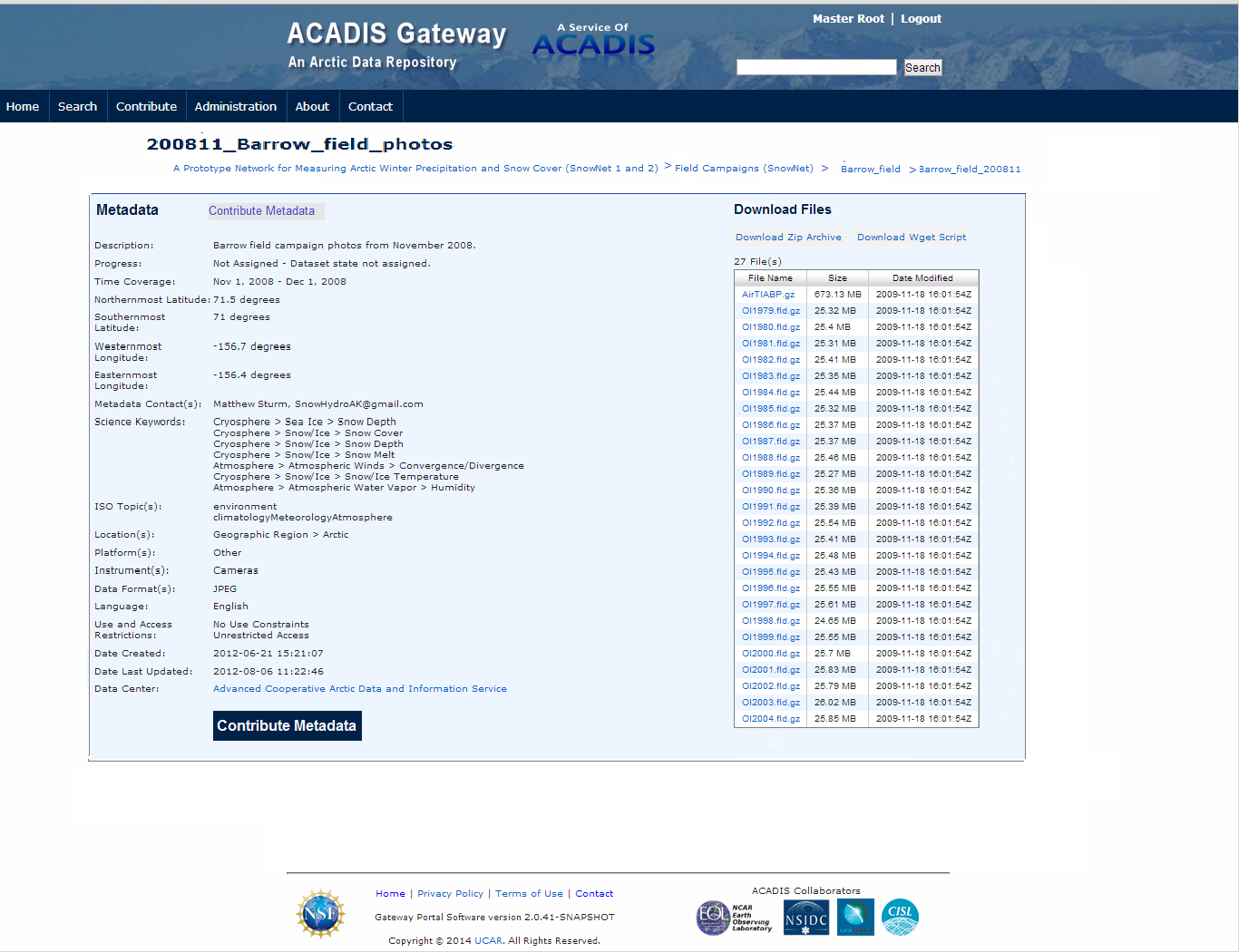Click the NSF logo in footer
The width and height of the screenshot is (1239, 952).
click(320, 914)
